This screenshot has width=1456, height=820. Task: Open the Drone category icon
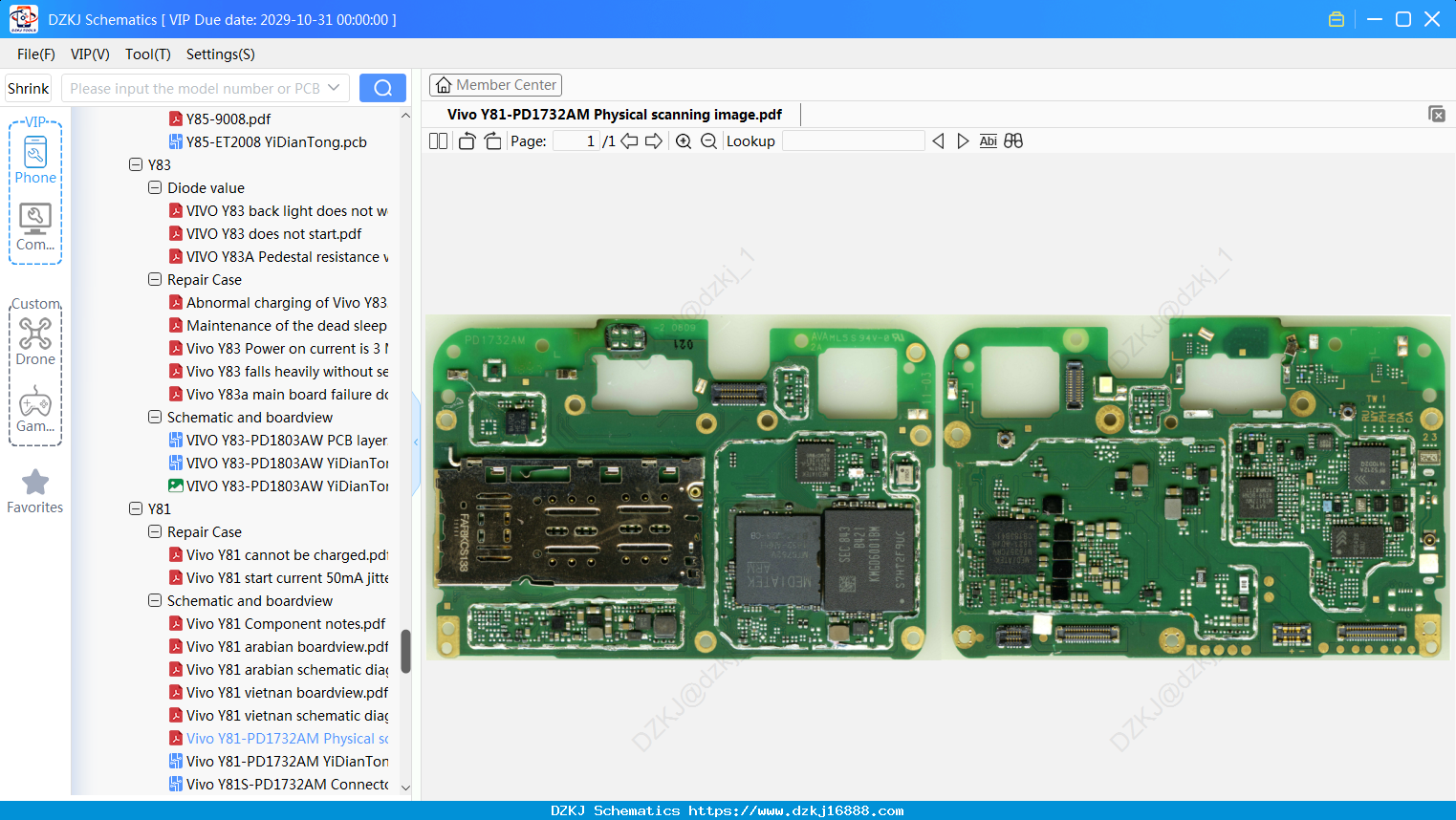point(35,341)
